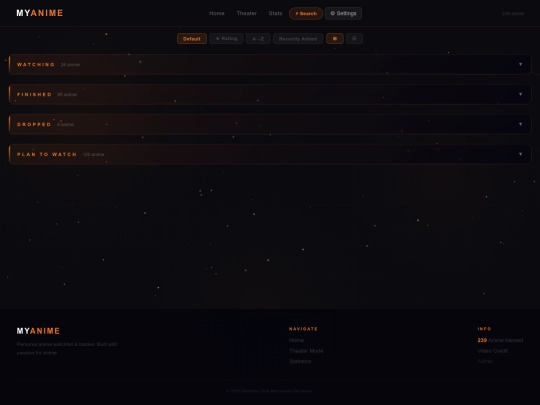The width and height of the screenshot is (540, 405).
Task: Open the footer Statistics link
Action: [300, 361]
